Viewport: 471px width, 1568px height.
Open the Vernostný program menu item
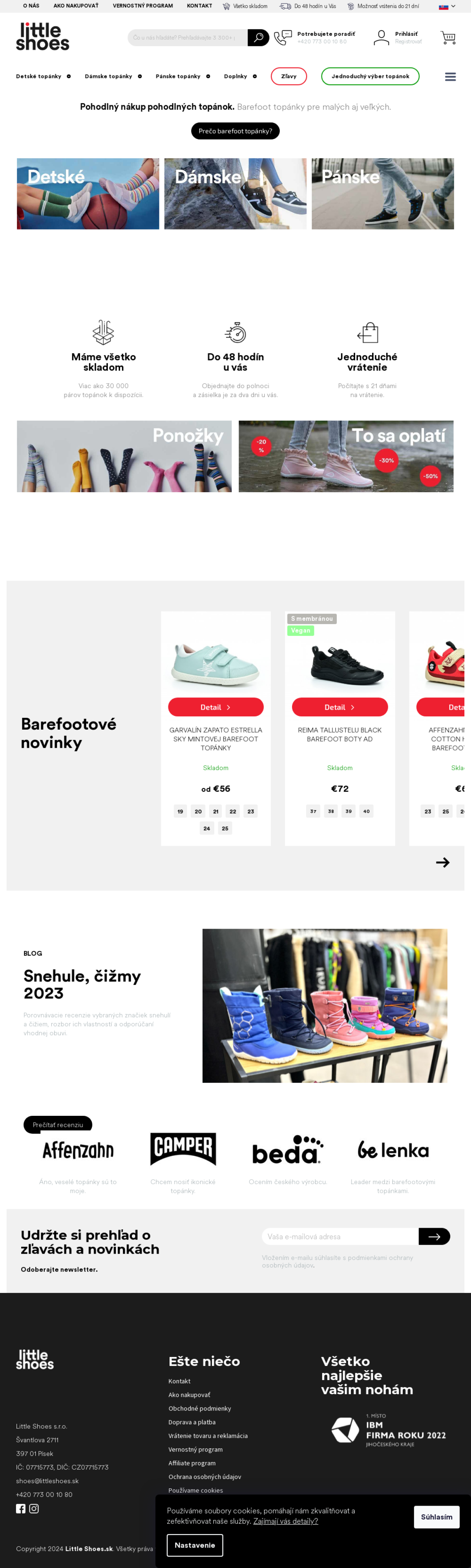coord(142,6)
